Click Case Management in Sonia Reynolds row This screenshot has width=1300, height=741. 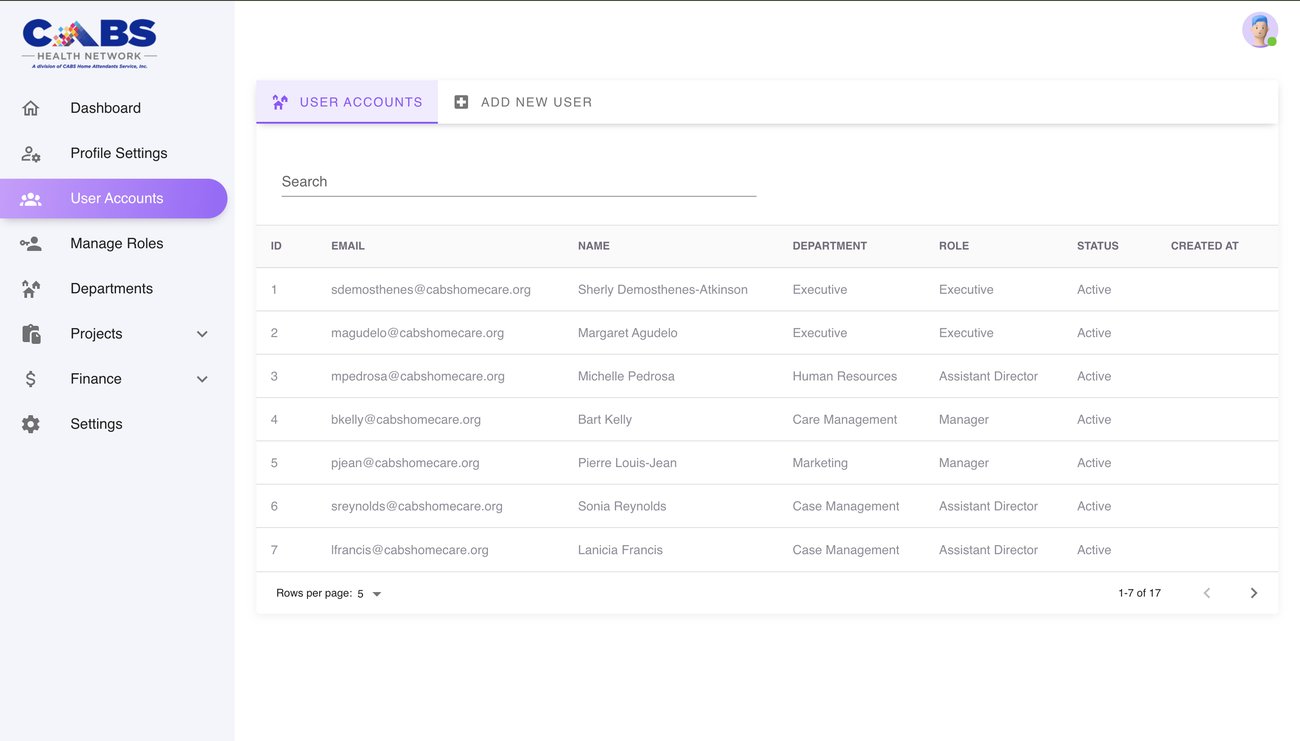tap(846, 506)
